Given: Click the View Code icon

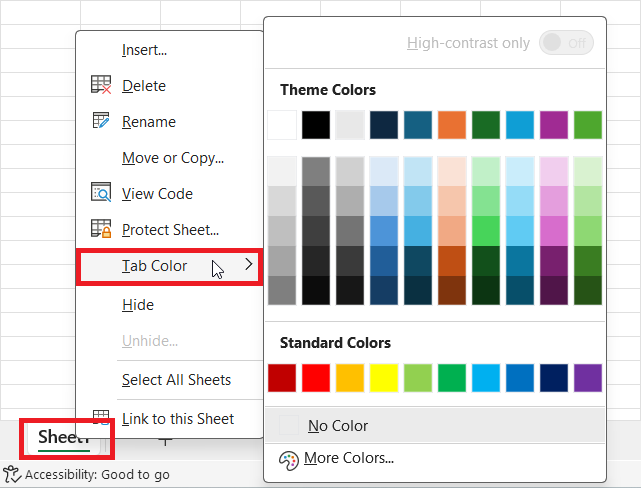Looking at the screenshot, I should 101,194.
